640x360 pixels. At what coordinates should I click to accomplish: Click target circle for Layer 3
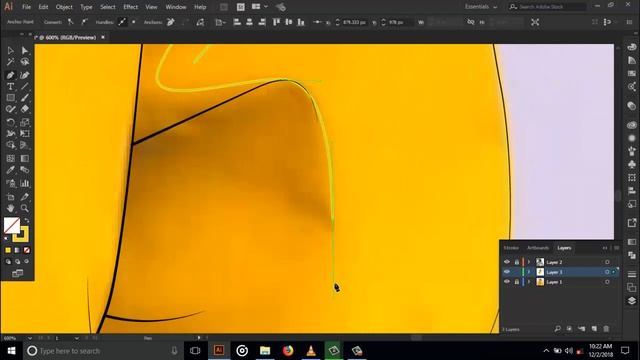[607, 272]
